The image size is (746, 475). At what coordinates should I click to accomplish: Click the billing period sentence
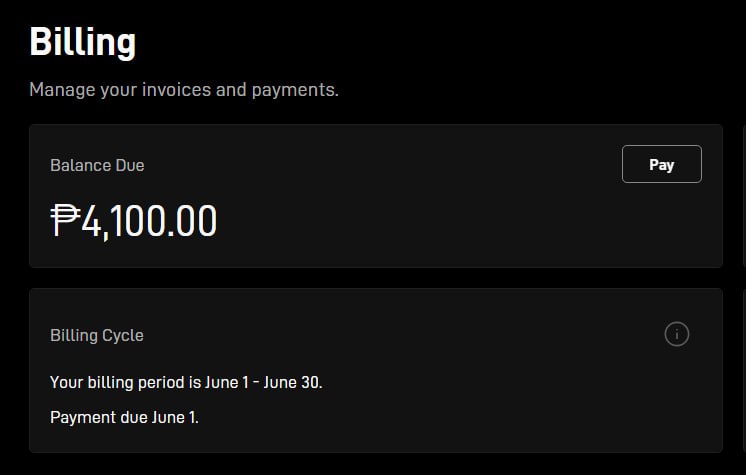click(x=186, y=382)
